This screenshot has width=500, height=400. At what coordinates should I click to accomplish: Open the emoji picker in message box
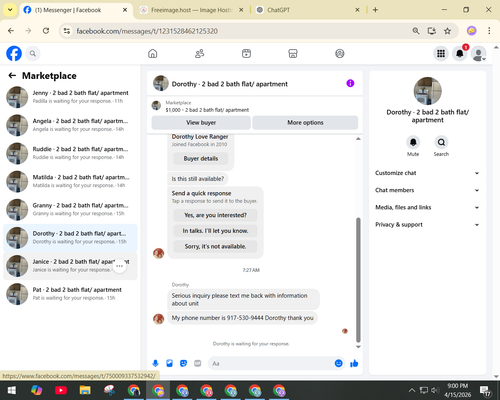coord(338,363)
